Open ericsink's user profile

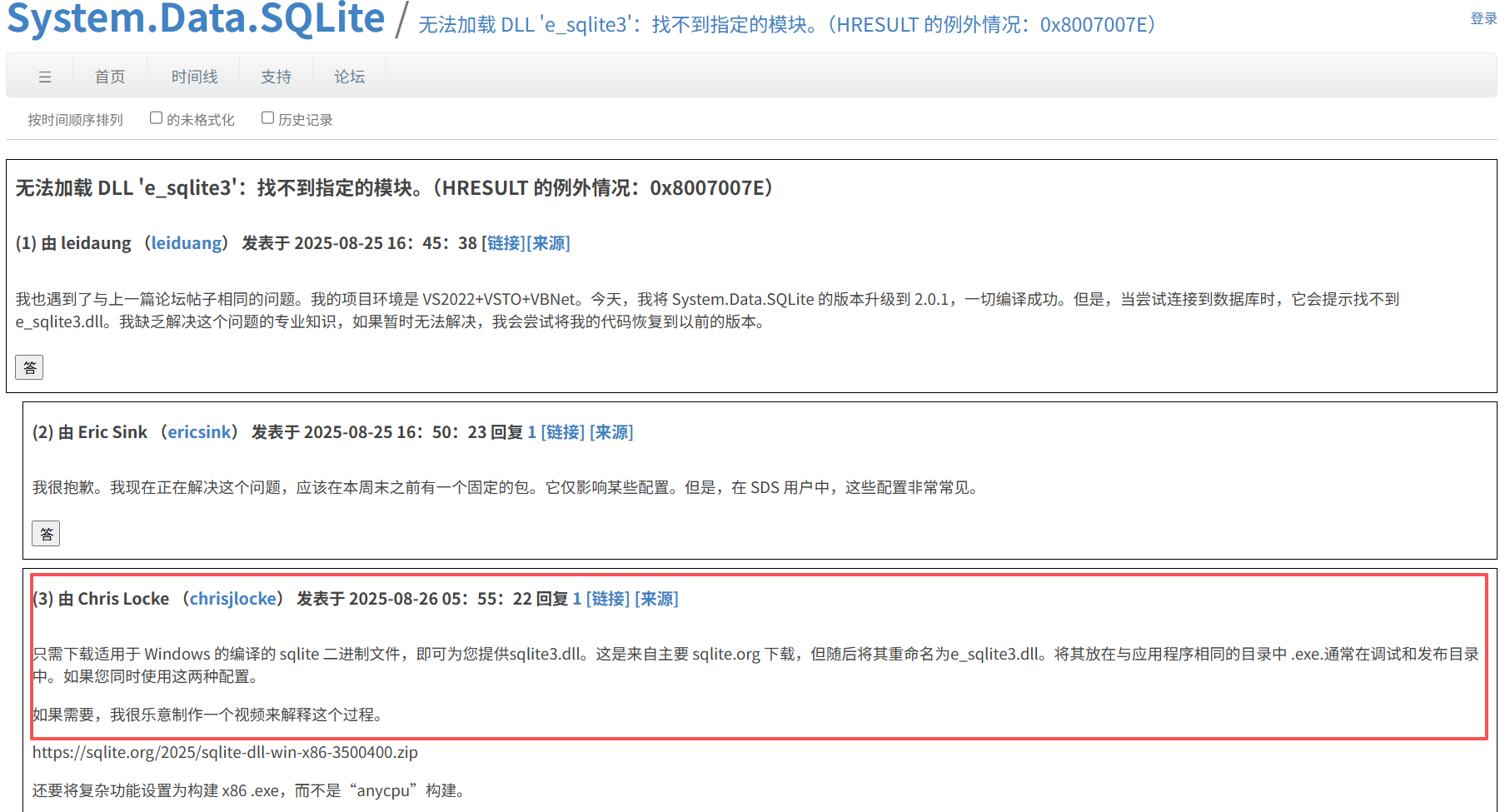click(x=200, y=432)
